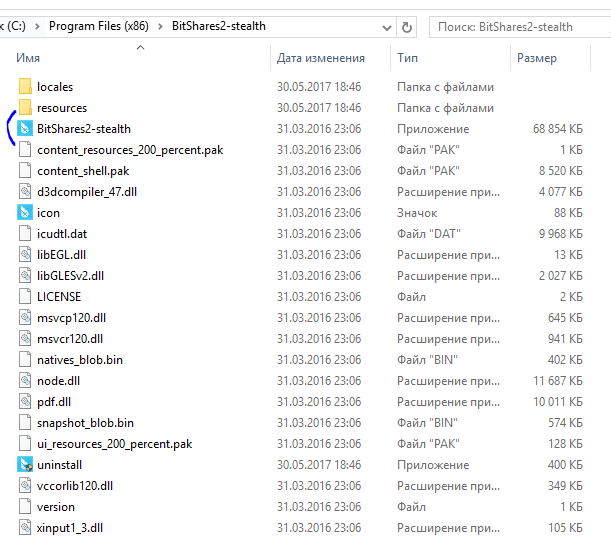Click the size value 10 011 КБ
This screenshot has height=558, width=611.
pyautogui.click(x=558, y=402)
